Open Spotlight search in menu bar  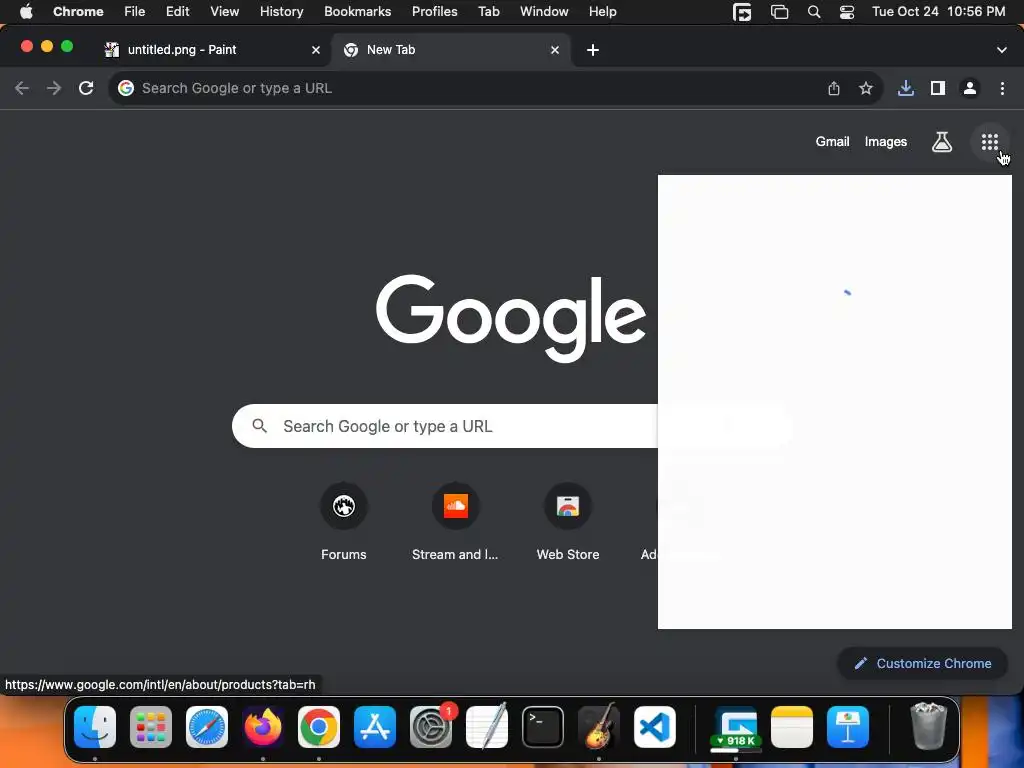[x=814, y=12]
